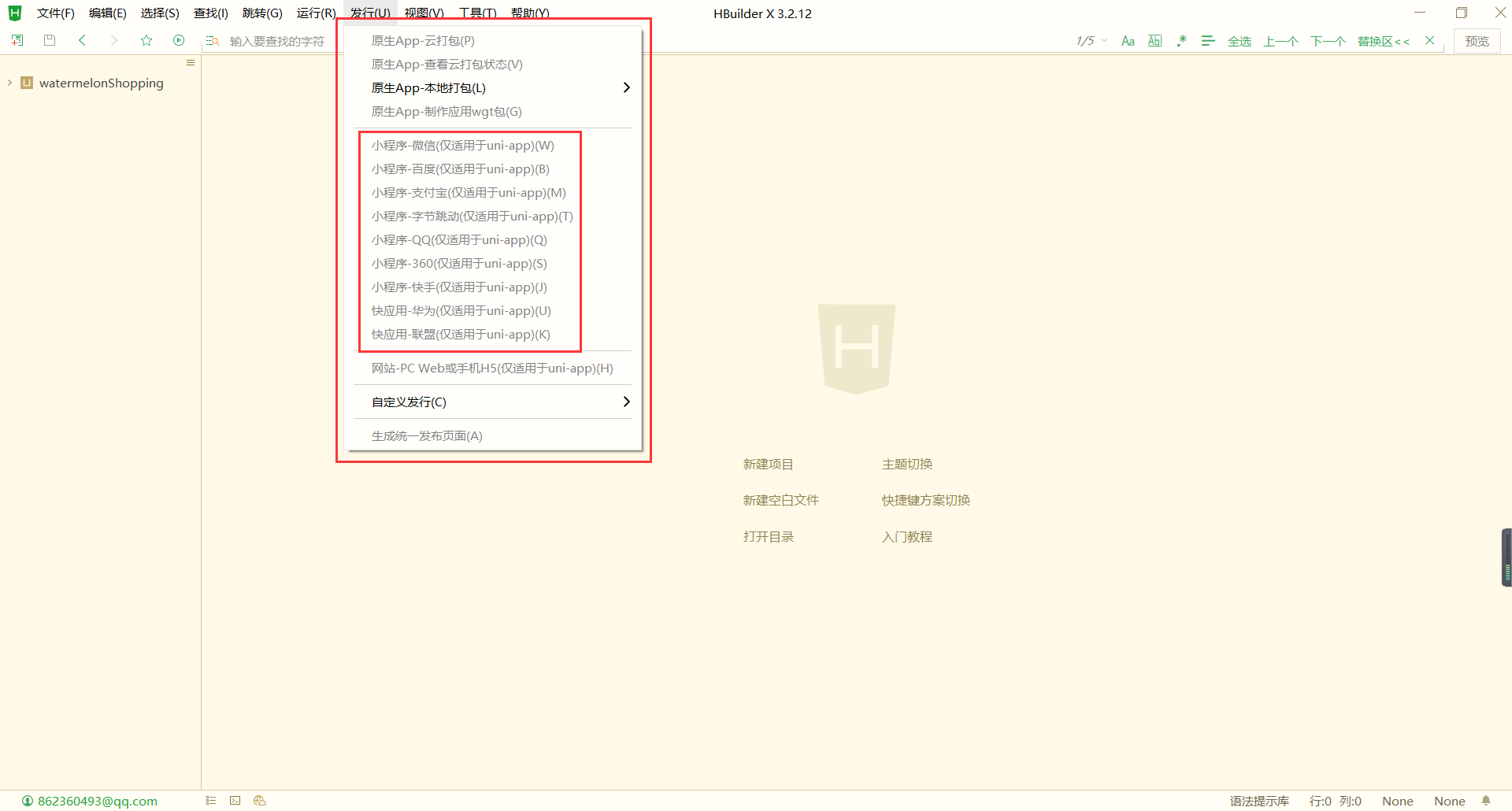Click the 预览 preview button
Image resolution: width=1512 pixels, height=811 pixels.
1477,41
